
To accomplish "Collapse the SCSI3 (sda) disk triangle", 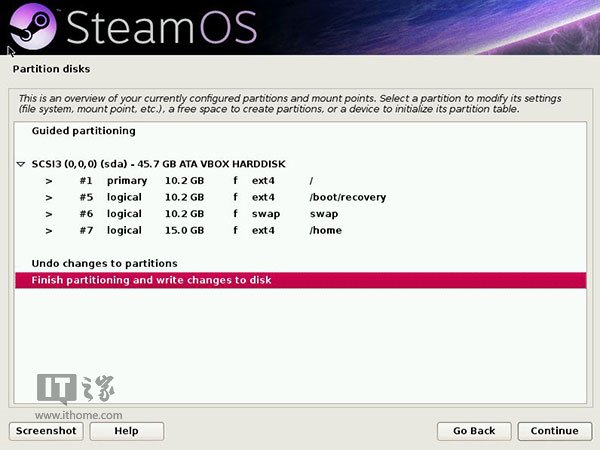I will 21,164.
